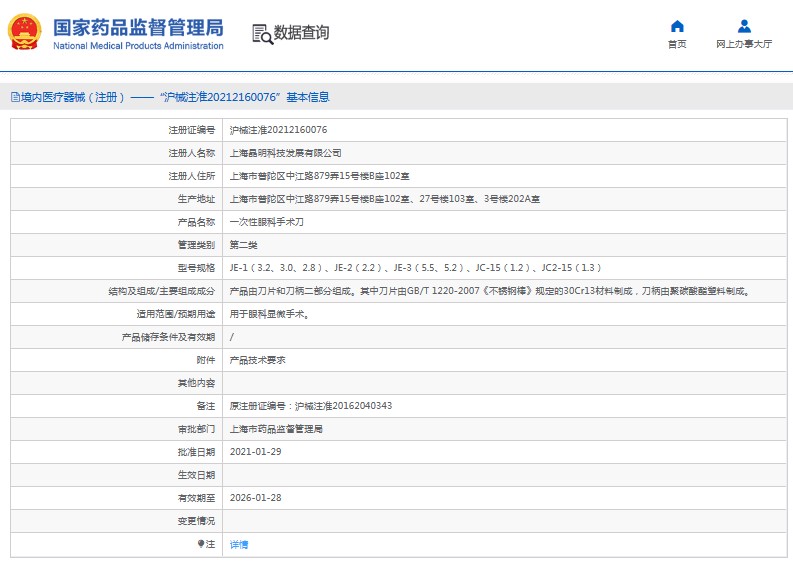Select the management category 第二类

[x=243, y=245]
